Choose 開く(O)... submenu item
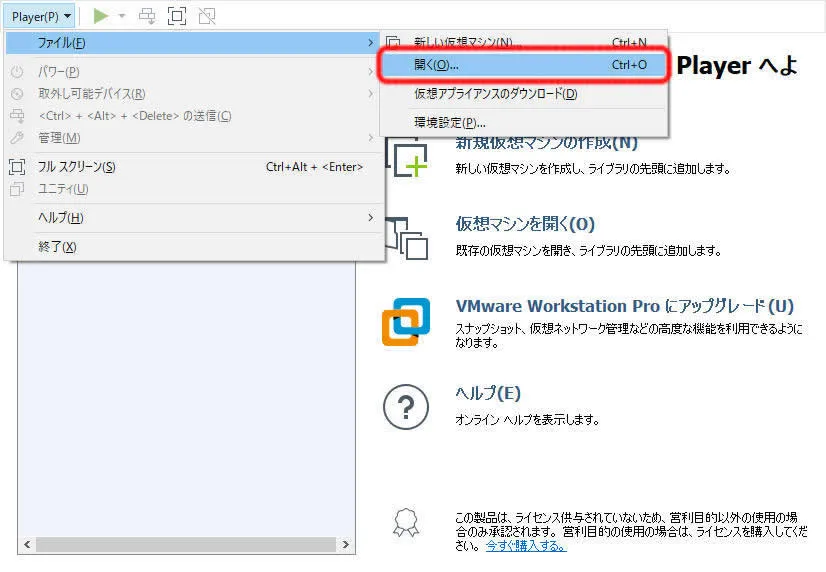The height and width of the screenshot is (572, 826). tap(524, 65)
